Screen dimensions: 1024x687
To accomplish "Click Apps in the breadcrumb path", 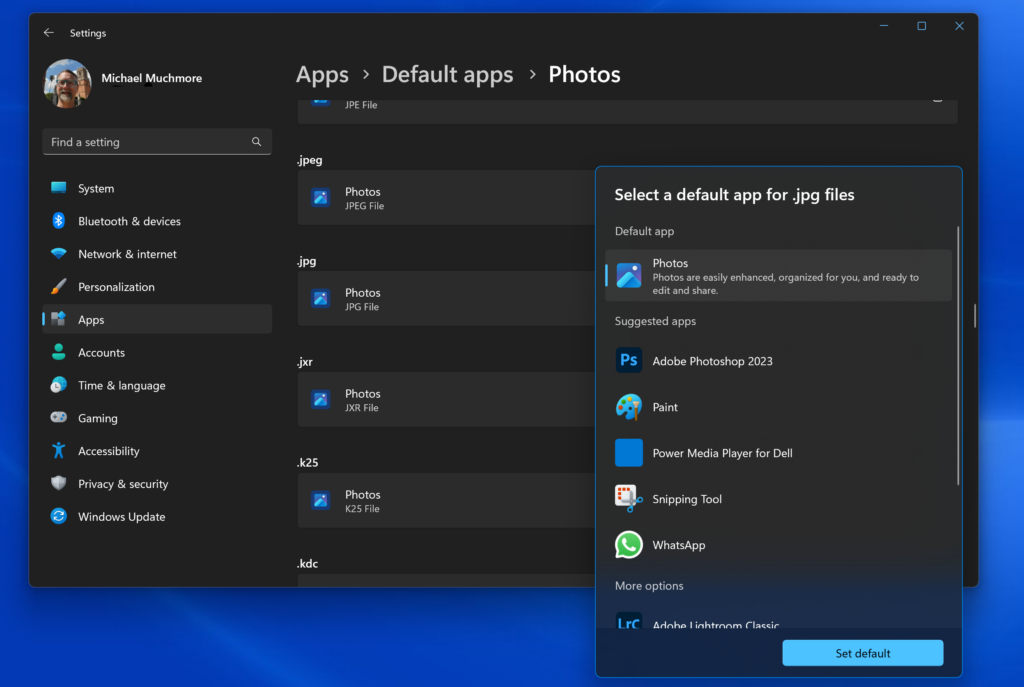I will click(x=322, y=75).
